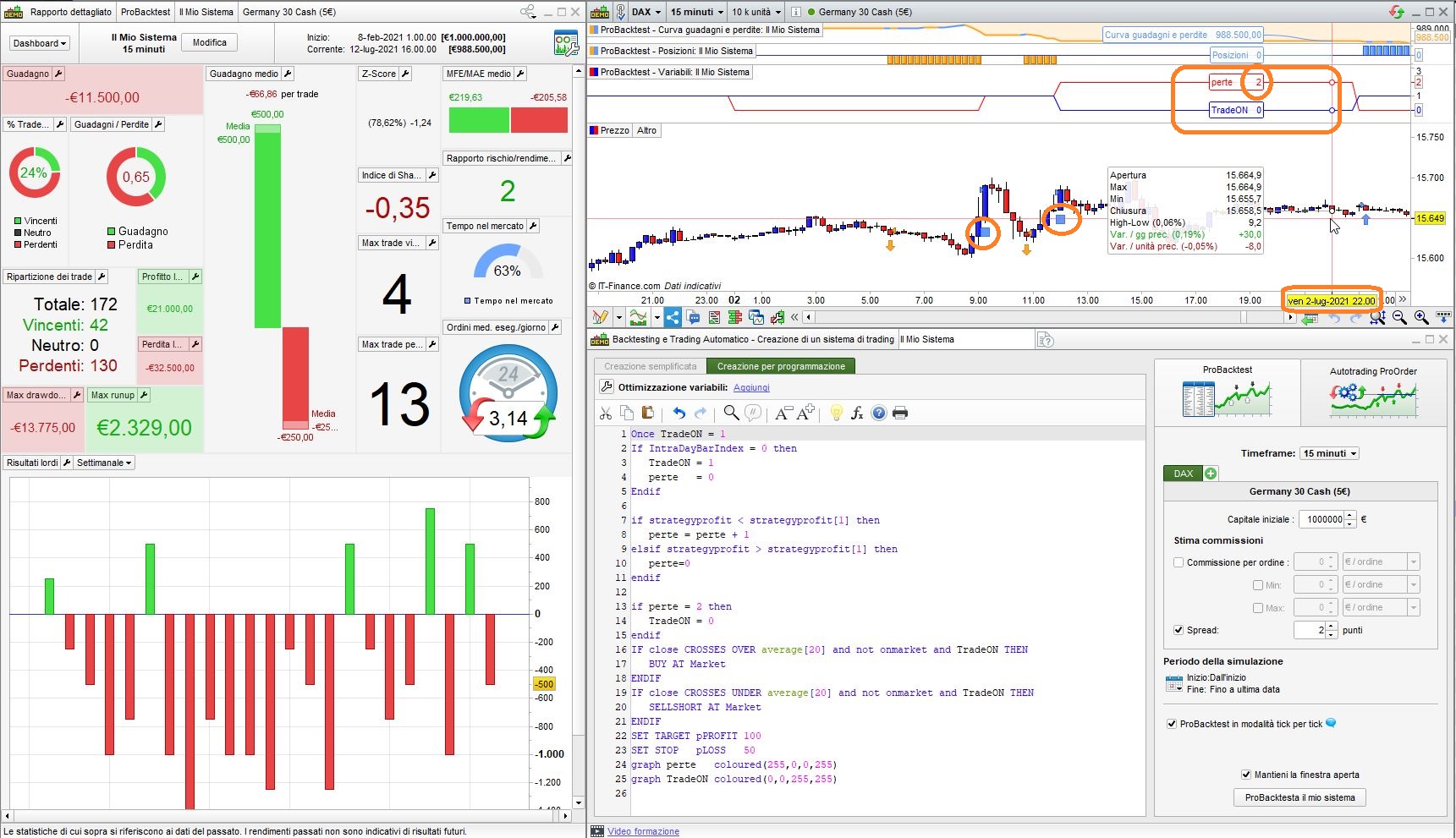Select the DAX instrument tab in backtest settings
This screenshot has width=1456, height=838.
pyautogui.click(x=1184, y=474)
